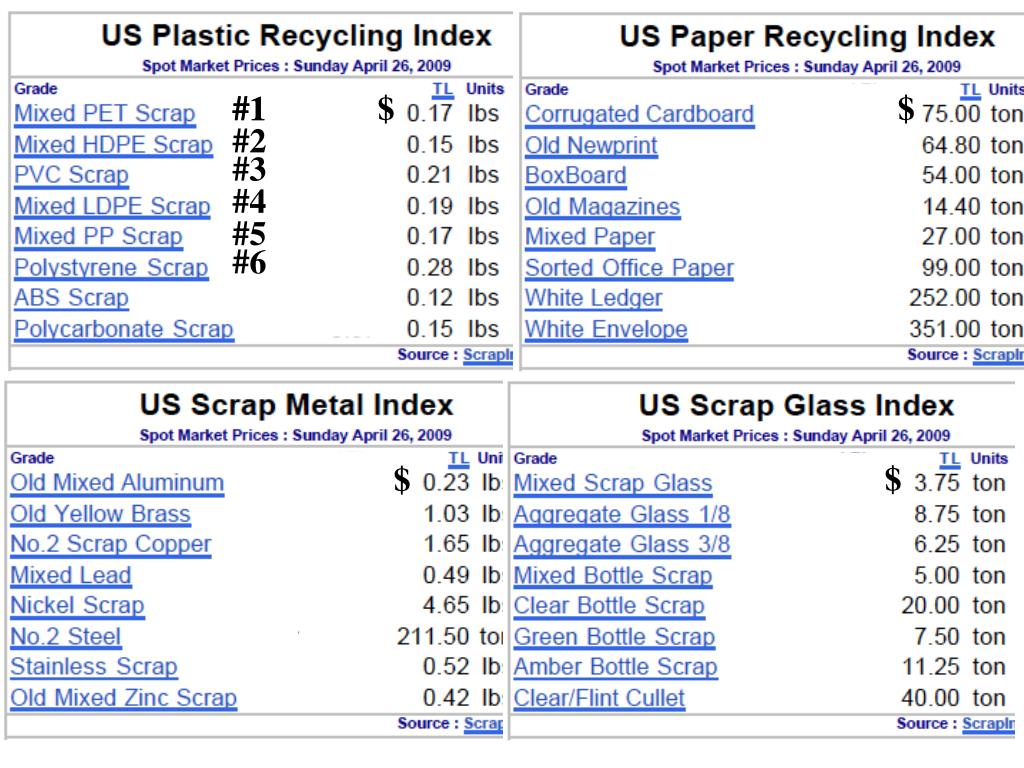1024x768 pixels.
Task: Open the Polystyrene Scrap link
Action: 112,268
